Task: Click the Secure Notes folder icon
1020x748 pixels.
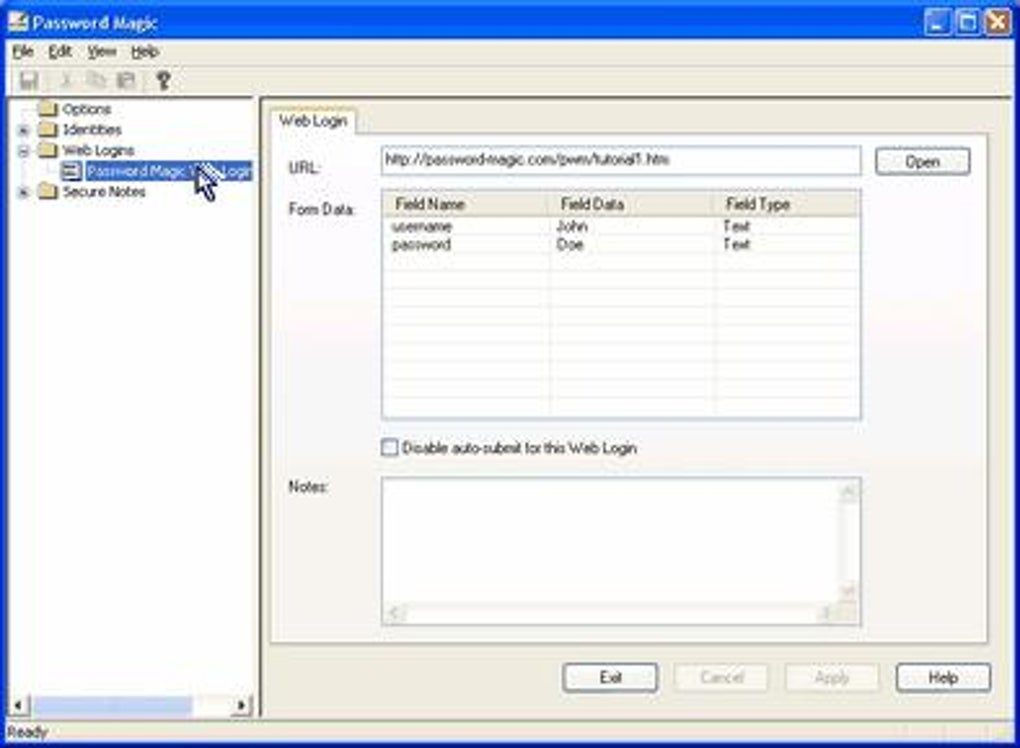Action: point(48,191)
